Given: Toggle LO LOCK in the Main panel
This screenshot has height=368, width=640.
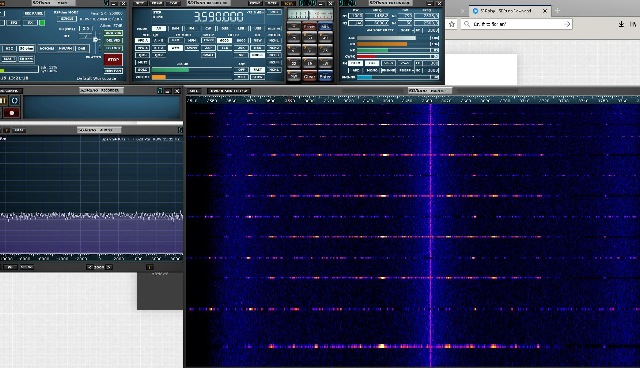Looking at the screenshot, I should [x=113, y=48].
